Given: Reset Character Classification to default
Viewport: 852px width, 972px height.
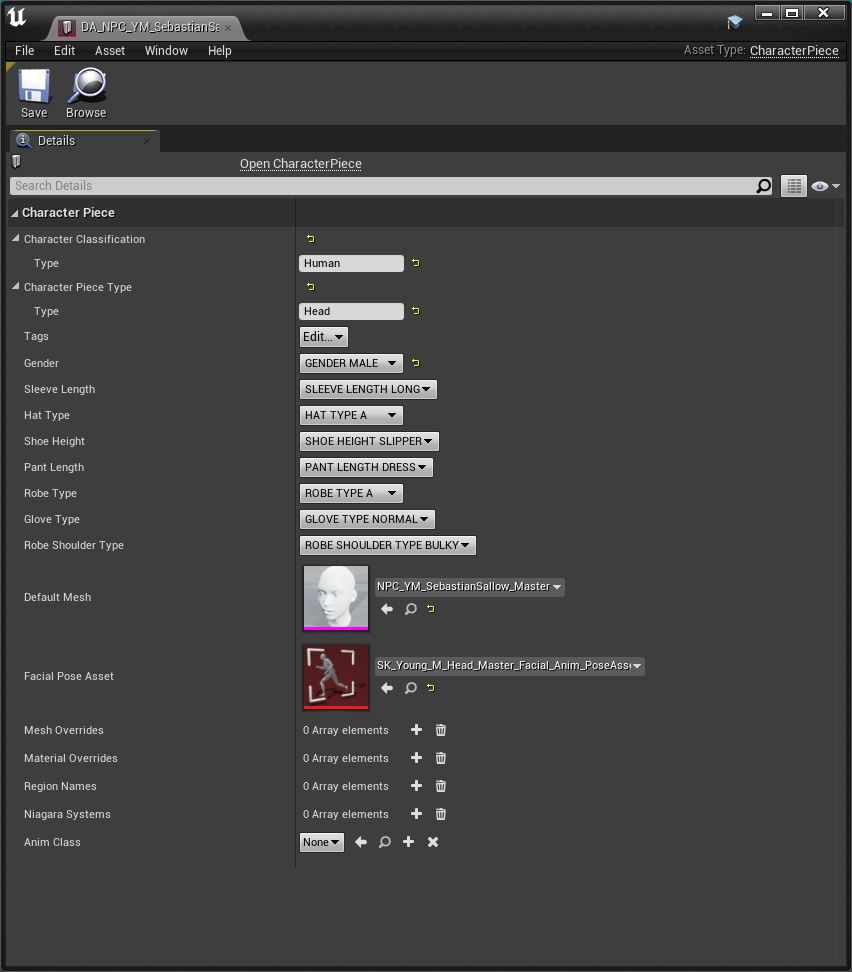Looking at the screenshot, I should coord(311,239).
